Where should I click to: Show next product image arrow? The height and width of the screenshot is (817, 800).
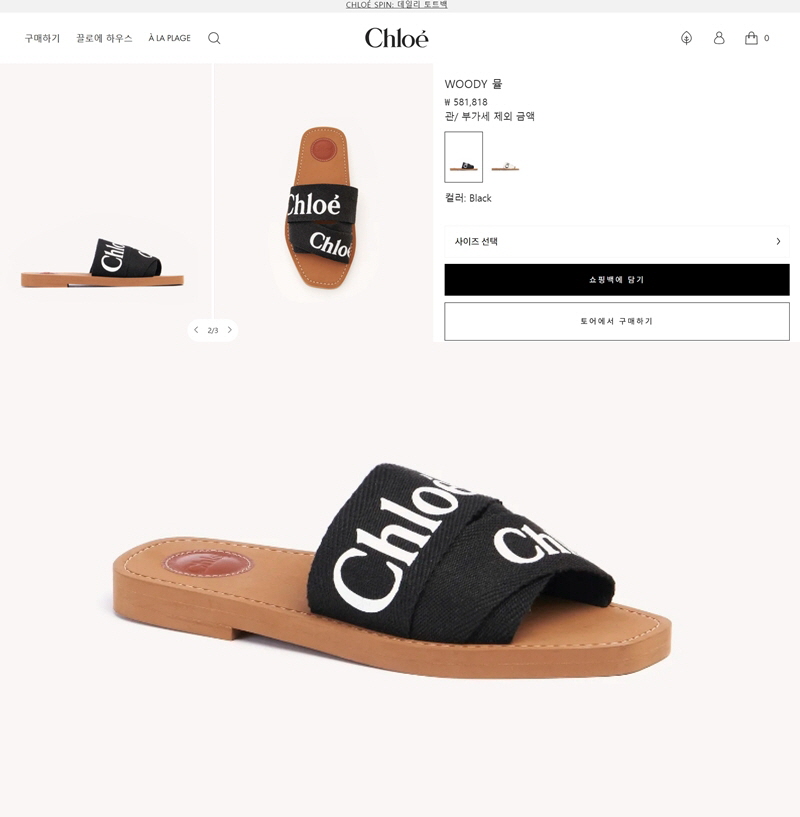[x=229, y=330]
